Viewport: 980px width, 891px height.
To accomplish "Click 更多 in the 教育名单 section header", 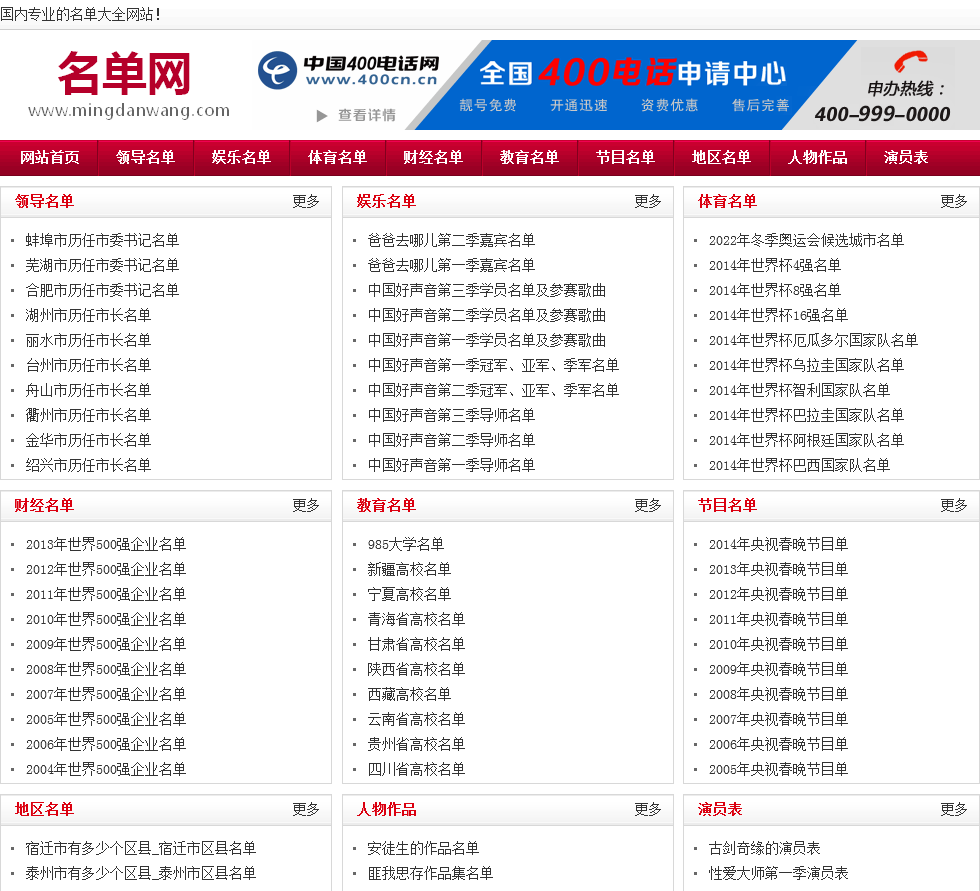I will 648,505.
